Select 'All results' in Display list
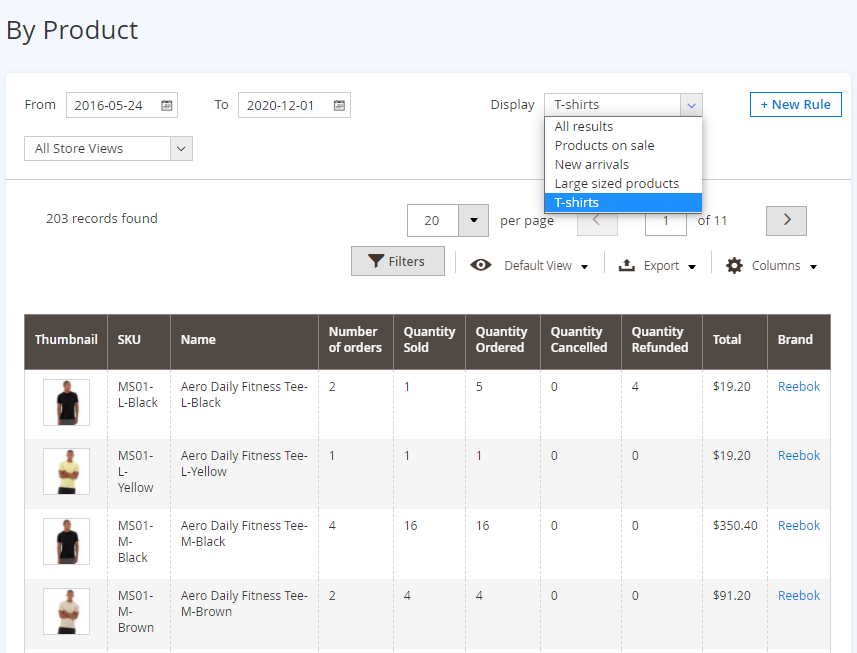Viewport: 857px width, 653px height. point(583,126)
